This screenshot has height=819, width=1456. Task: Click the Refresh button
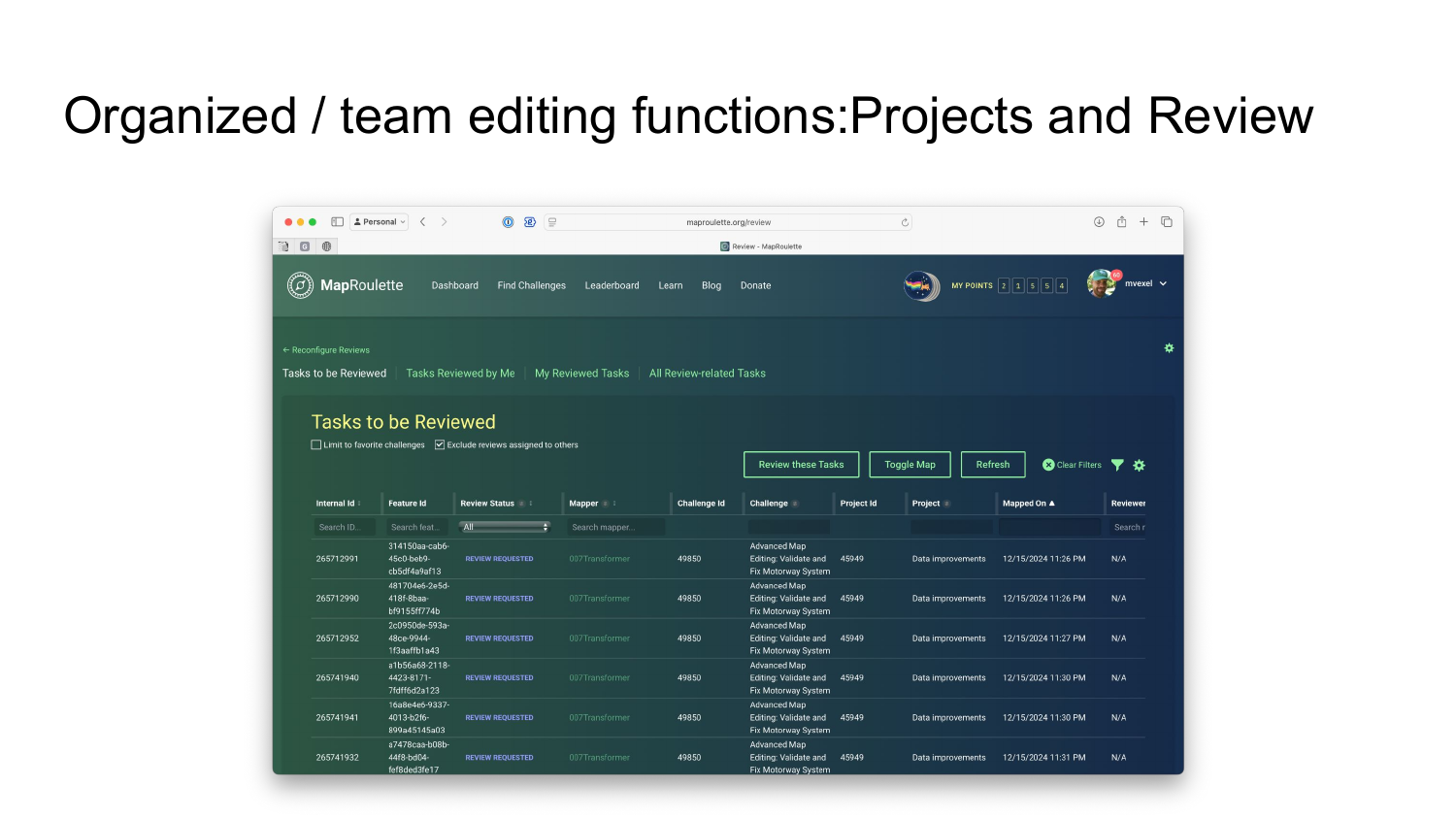pyautogui.click(x=993, y=465)
